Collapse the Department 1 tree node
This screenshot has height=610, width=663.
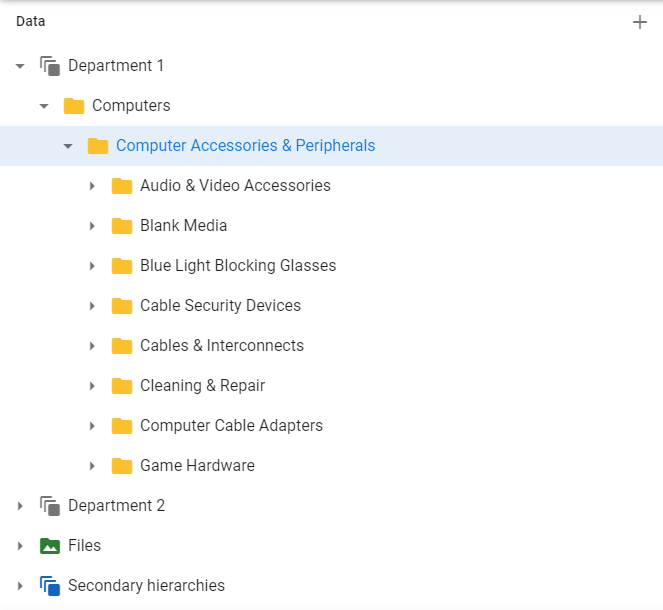pyautogui.click(x=20, y=66)
